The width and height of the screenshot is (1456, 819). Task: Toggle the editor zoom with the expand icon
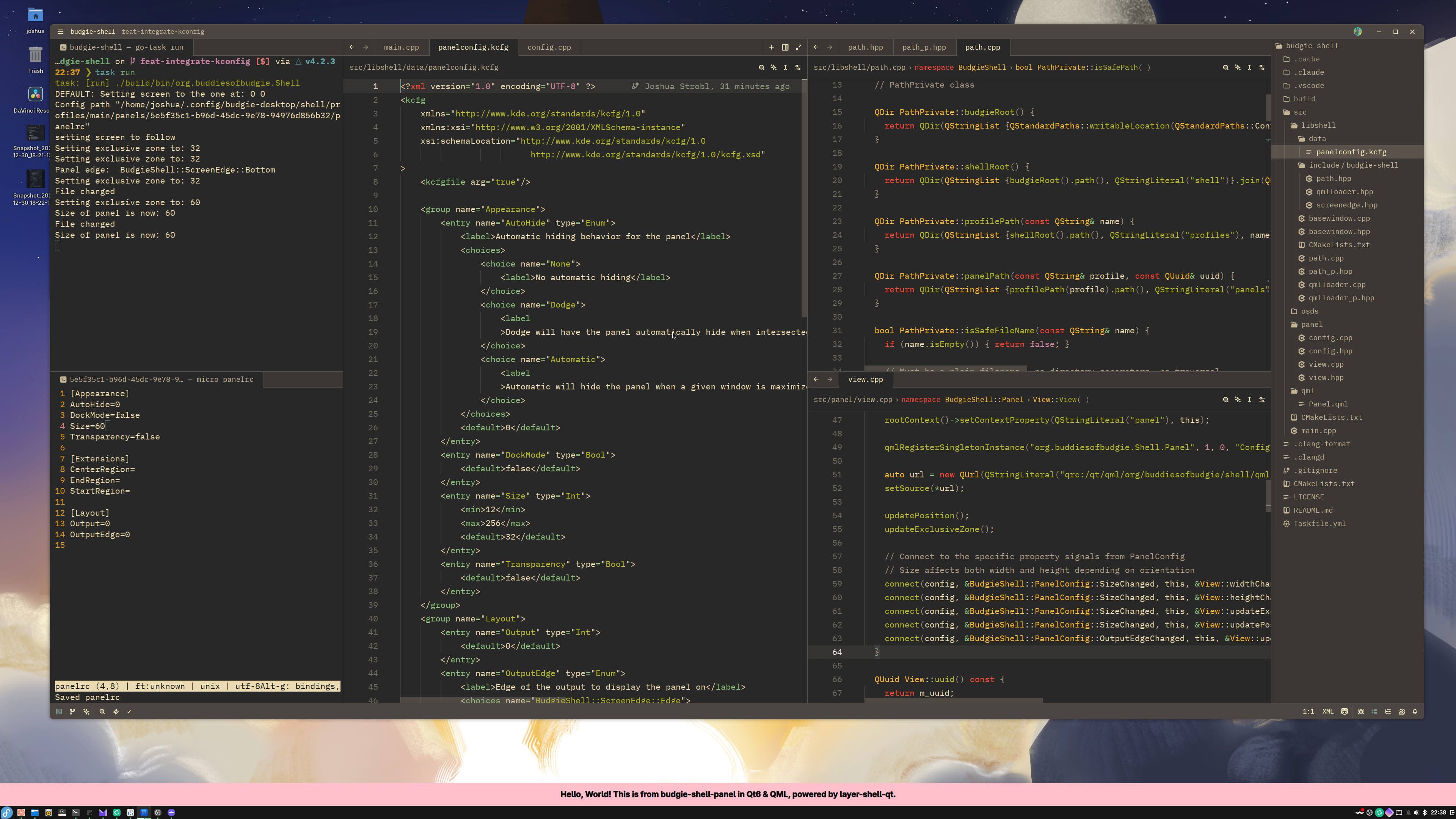click(x=799, y=47)
